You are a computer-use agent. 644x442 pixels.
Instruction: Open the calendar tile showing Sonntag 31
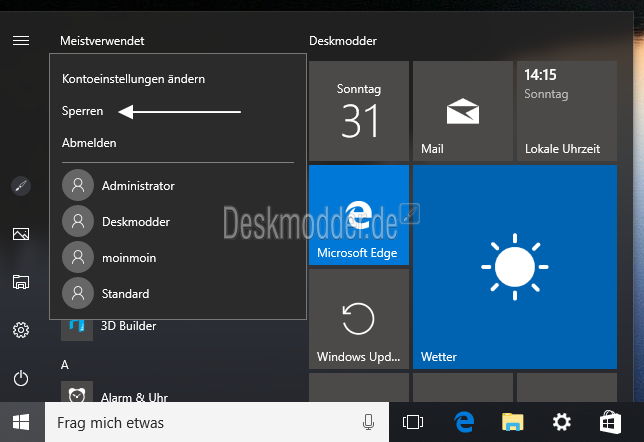click(359, 111)
